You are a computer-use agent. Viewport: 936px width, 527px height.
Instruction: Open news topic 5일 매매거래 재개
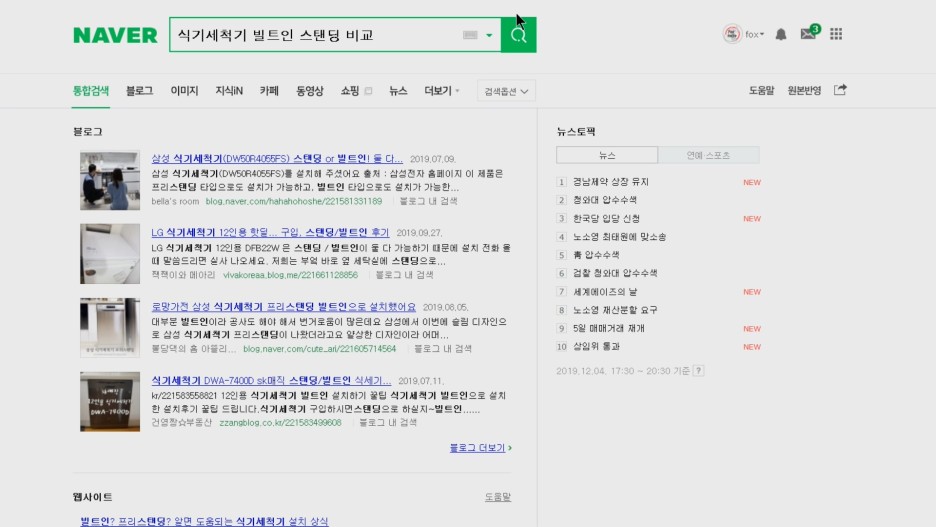[608, 329]
